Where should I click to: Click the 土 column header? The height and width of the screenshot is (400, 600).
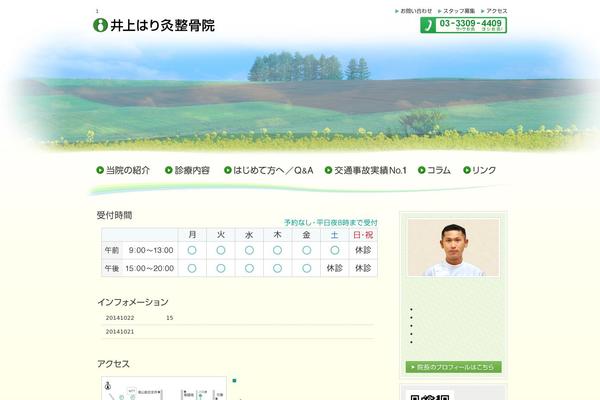334,235
